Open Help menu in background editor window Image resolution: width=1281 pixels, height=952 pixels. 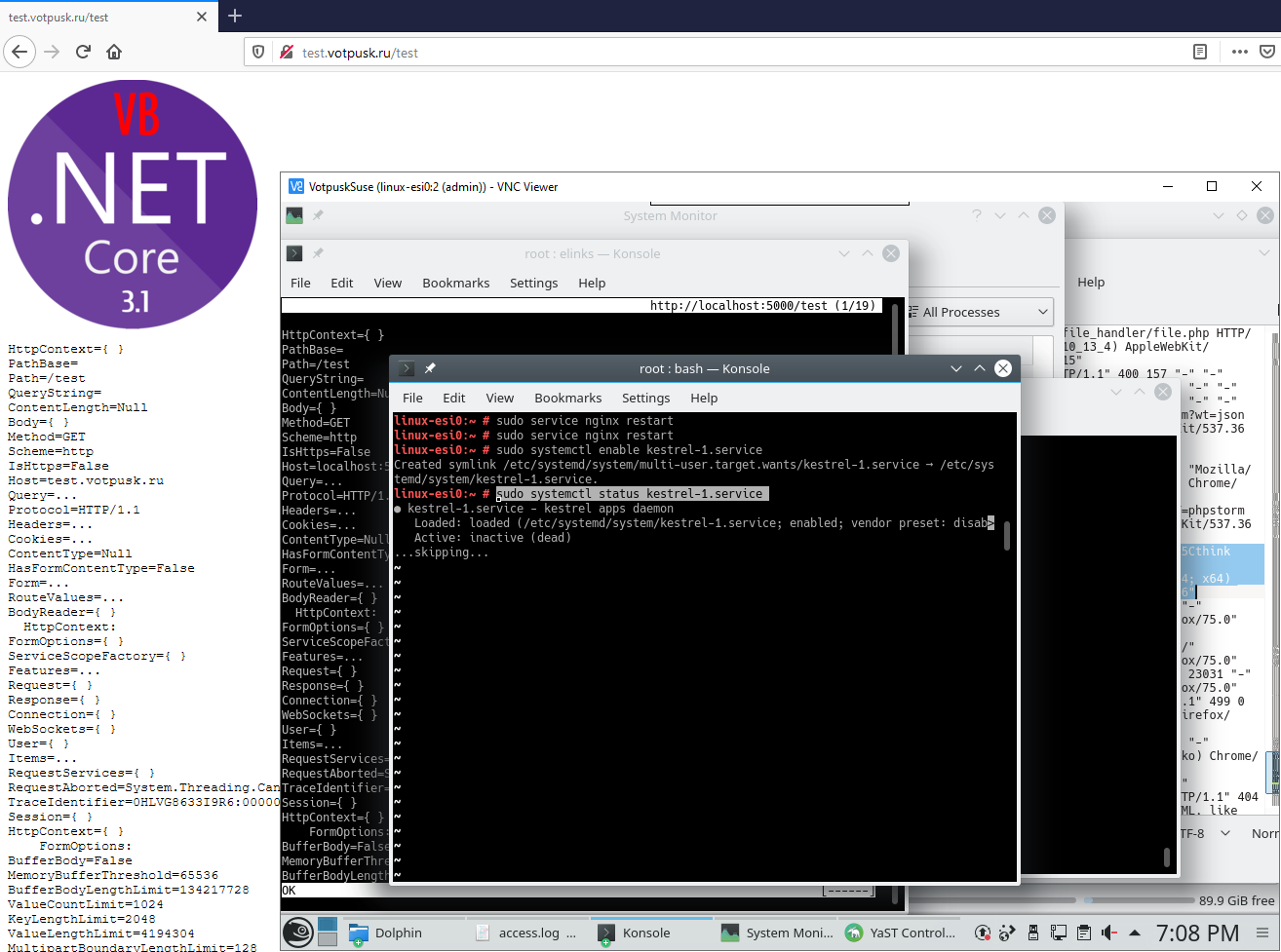pos(1091,282)
